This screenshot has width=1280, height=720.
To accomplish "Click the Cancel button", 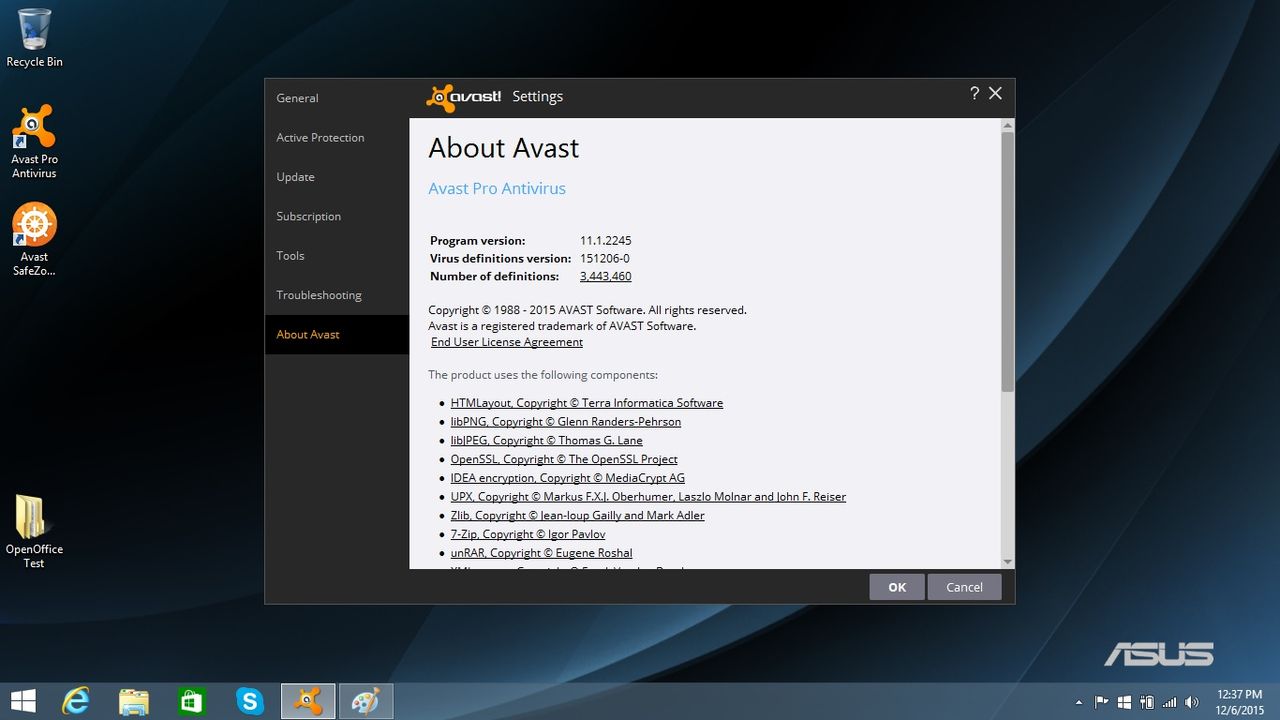I will (x=964, y=587).
